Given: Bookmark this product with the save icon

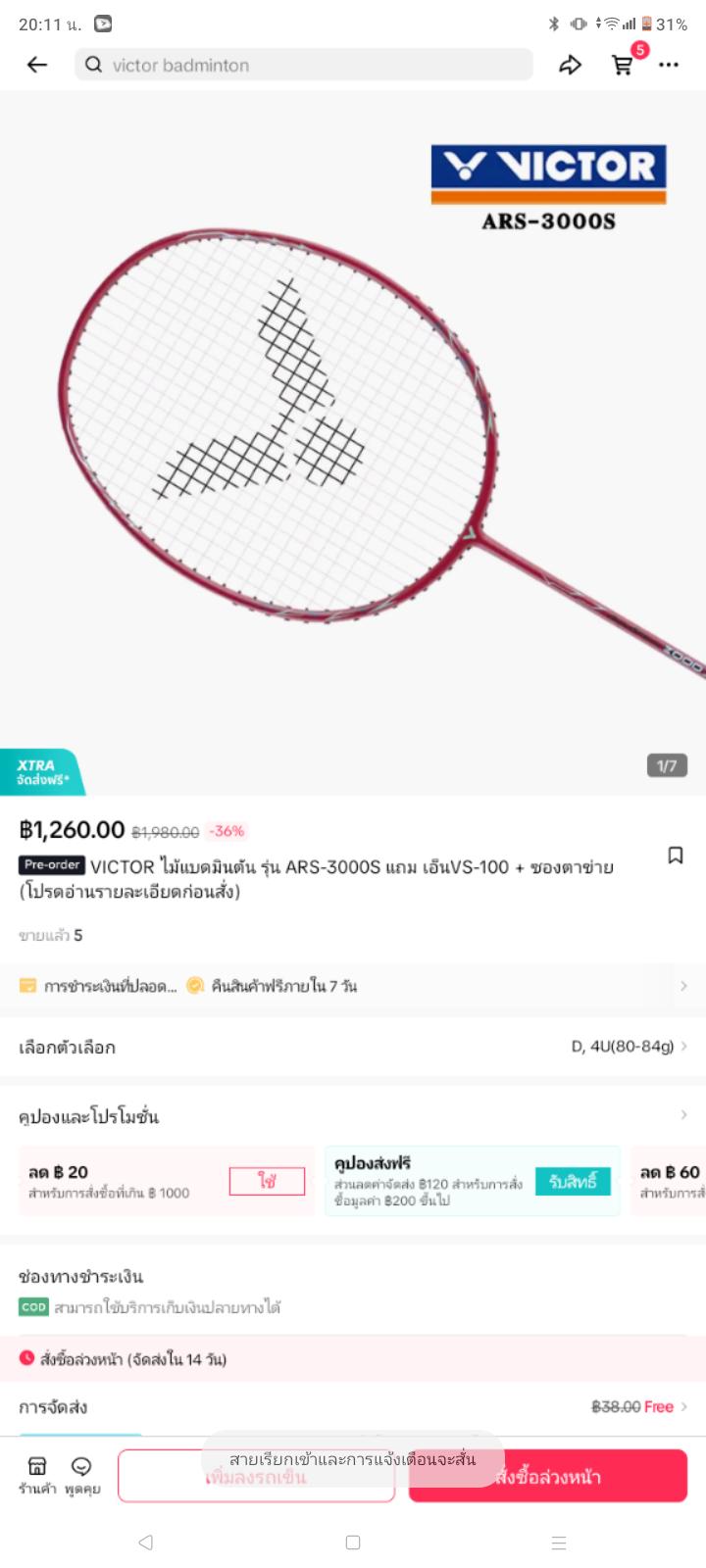Looking at the screenshot, I should tap(676, 856).
